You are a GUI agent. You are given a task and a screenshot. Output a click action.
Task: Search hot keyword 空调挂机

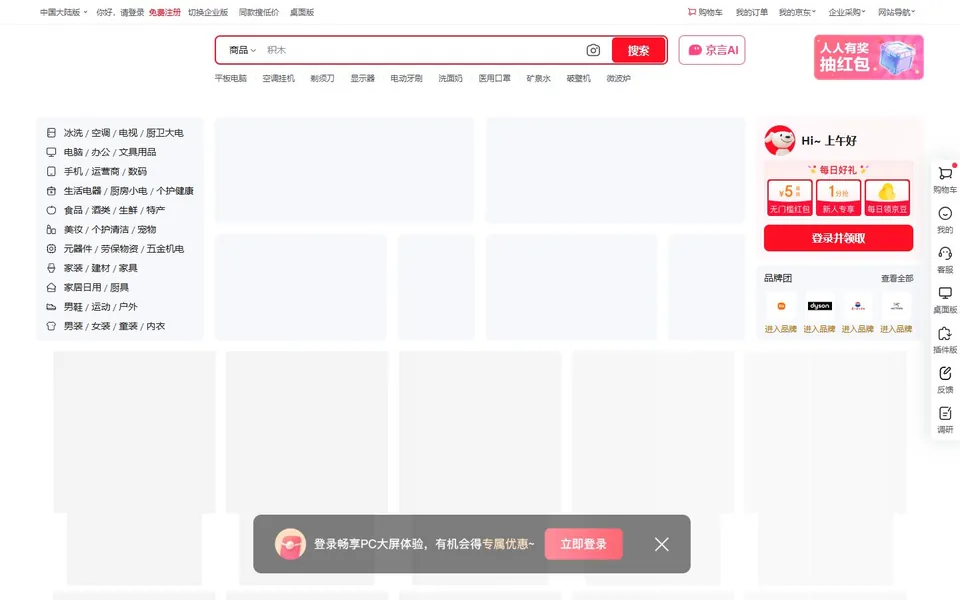[279, 78]
